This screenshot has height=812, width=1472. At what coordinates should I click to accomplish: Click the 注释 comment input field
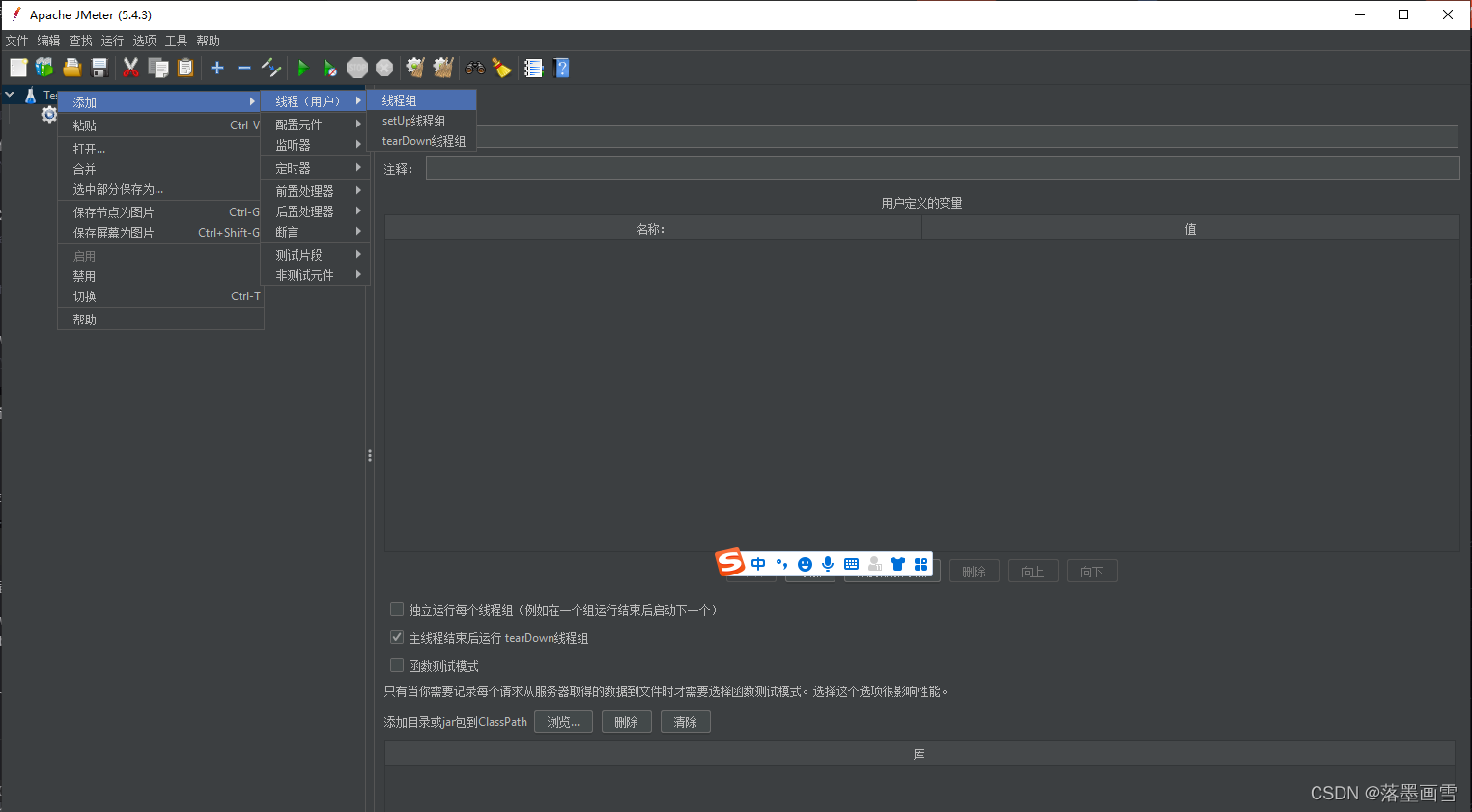[943, 169]
